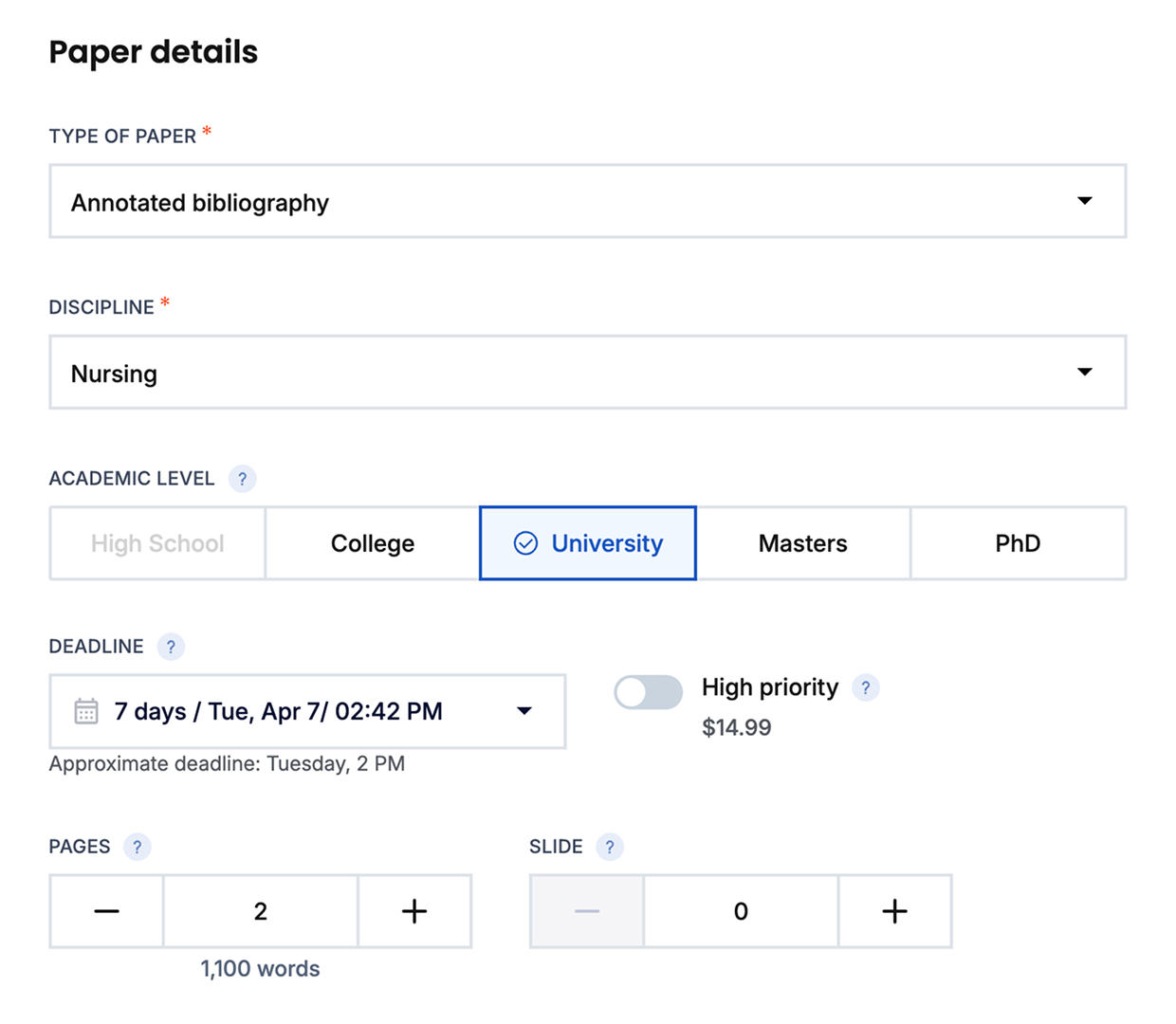The height and width of the screenshot is (1024, 1176).
Task: Select the University academic level
Action: coord(588,543)
